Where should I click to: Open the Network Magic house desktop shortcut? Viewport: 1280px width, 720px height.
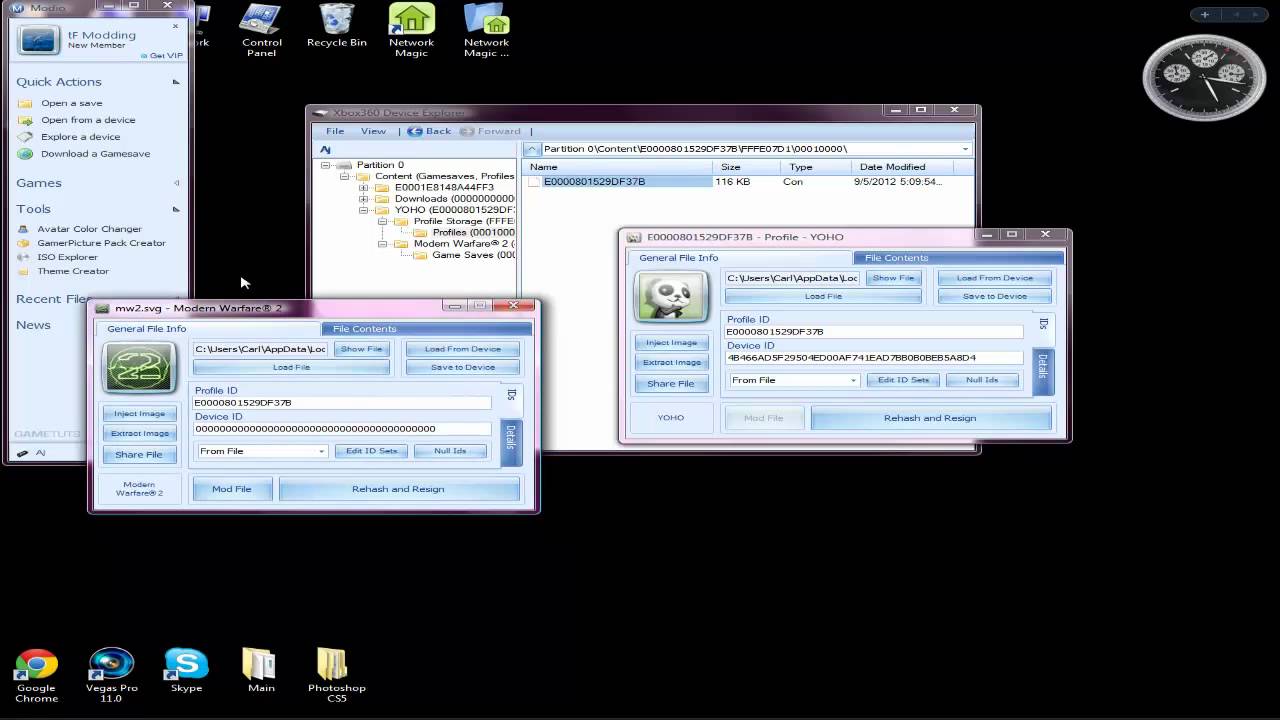pos(411,30)
